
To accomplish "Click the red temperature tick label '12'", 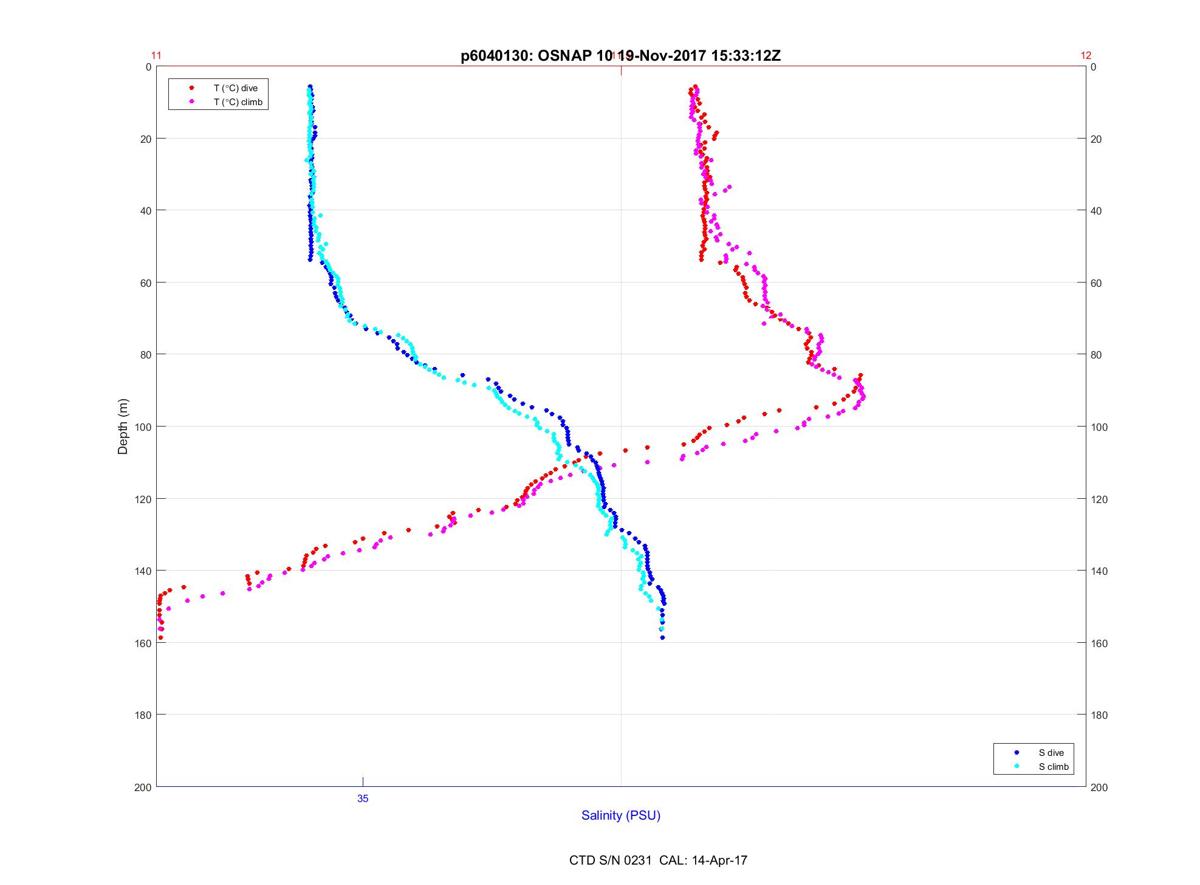I will [x=1086, y=56].
